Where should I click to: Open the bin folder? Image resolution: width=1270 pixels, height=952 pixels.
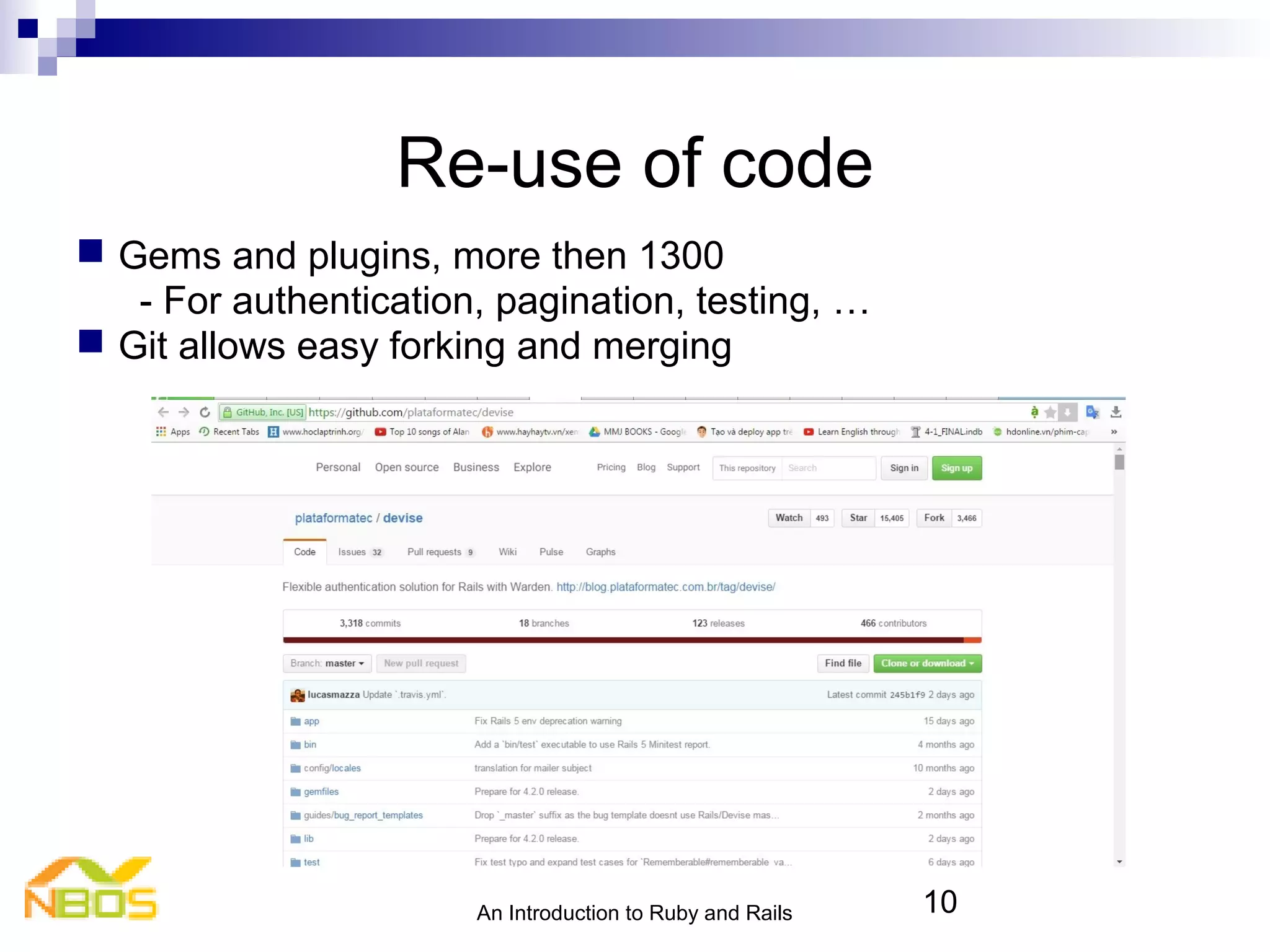point(310,745)
